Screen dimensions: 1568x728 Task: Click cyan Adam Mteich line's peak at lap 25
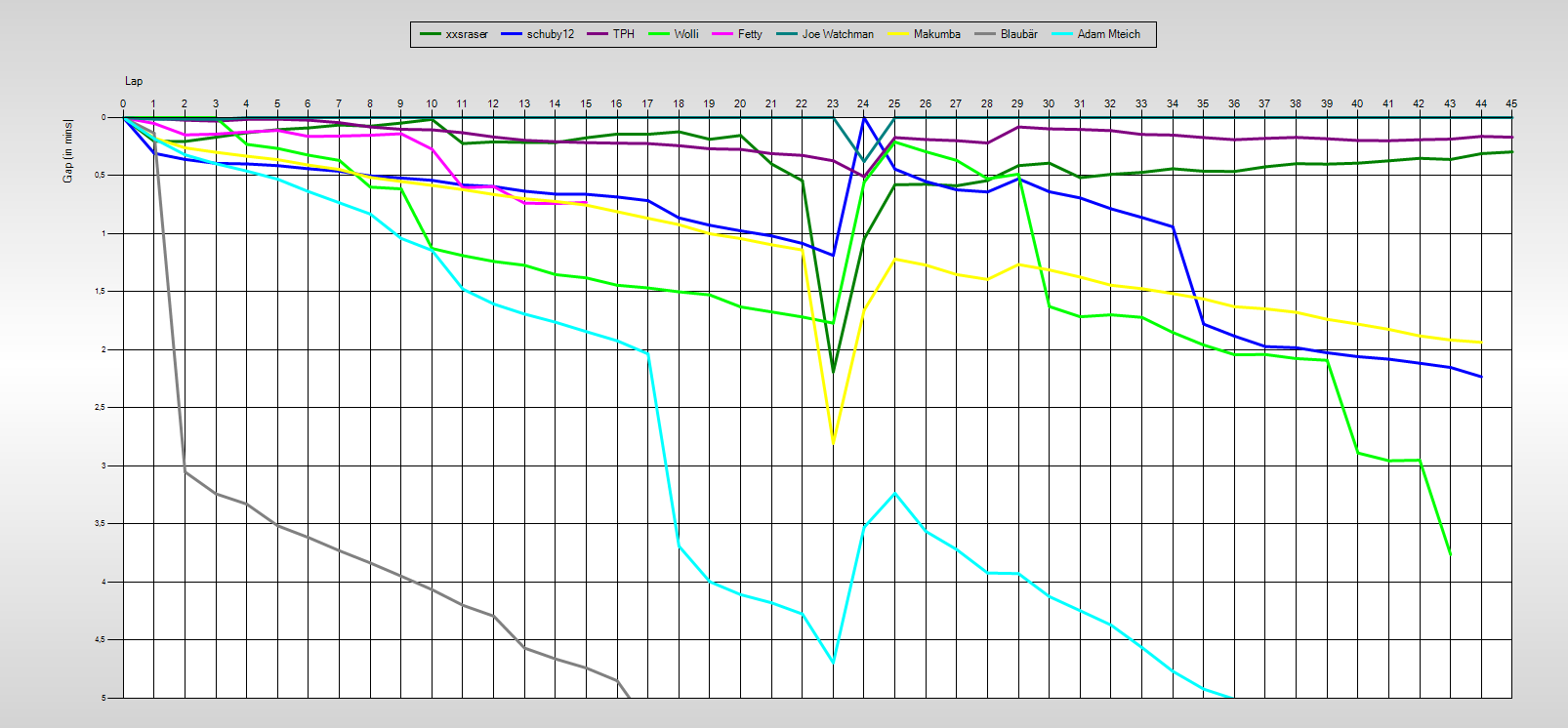click(894, 493)
